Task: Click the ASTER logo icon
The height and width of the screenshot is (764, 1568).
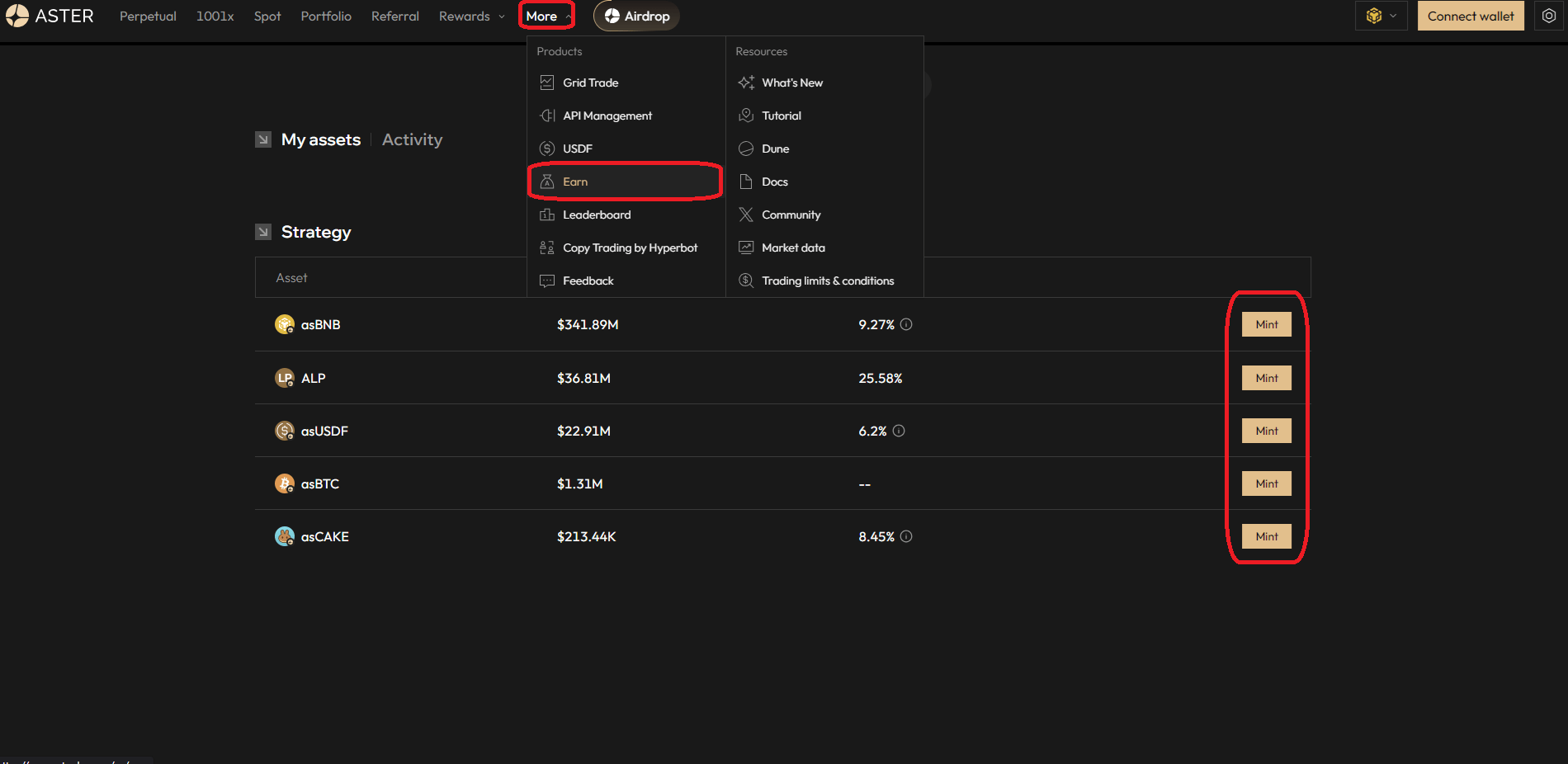Action: click(x=17, y=16)
